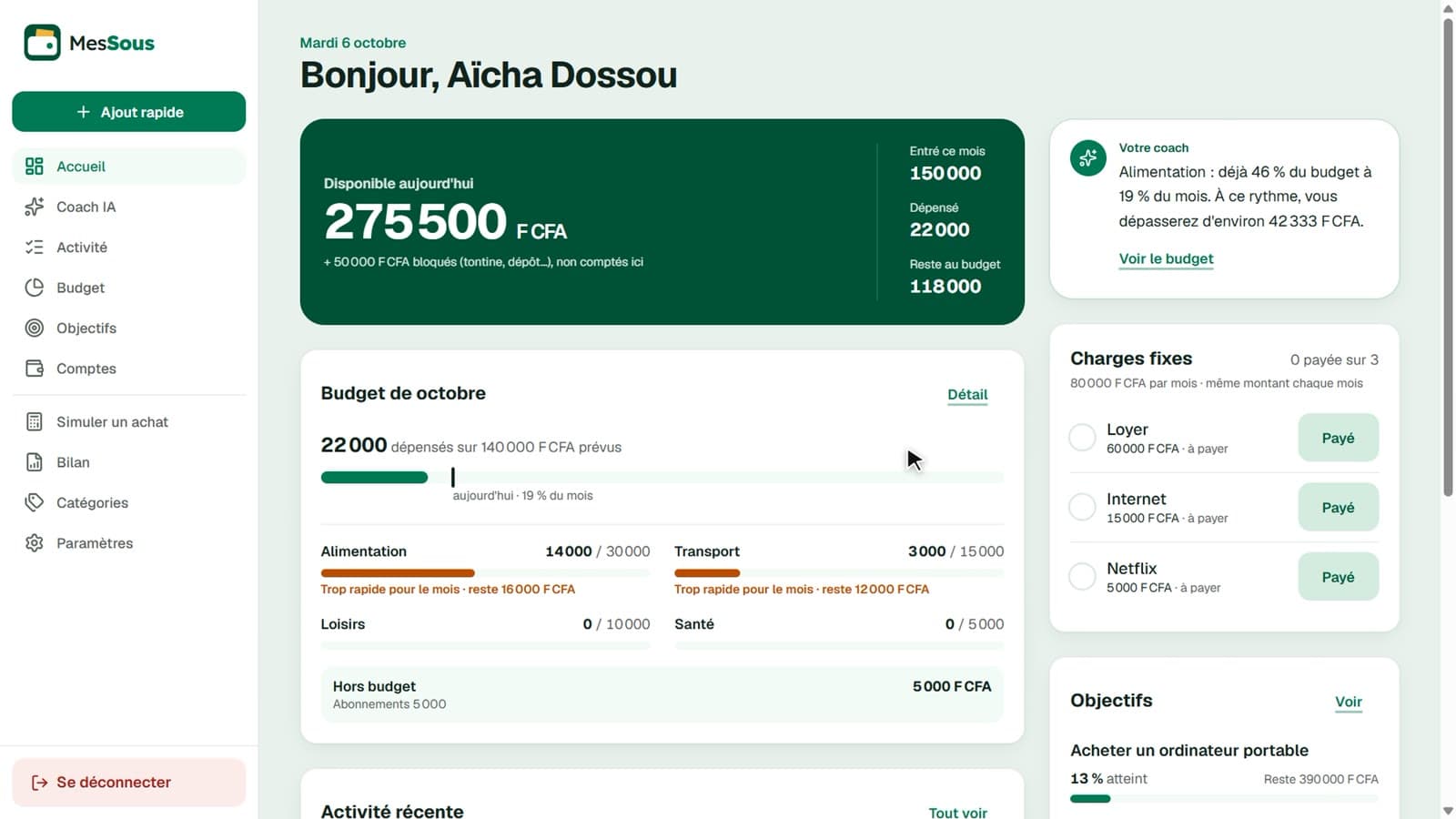1456x819 pixels.
Task: Click the Se déconnecter button
Action: (129, 783)
